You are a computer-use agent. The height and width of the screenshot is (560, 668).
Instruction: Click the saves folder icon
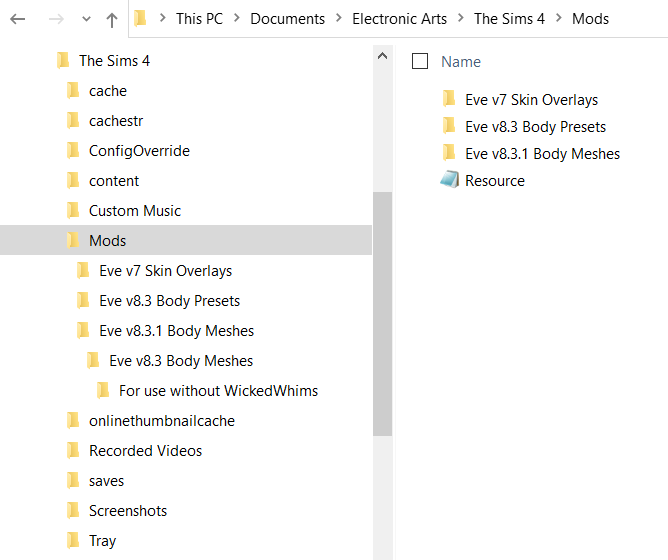pyautogui.click(x=73, y=480)
